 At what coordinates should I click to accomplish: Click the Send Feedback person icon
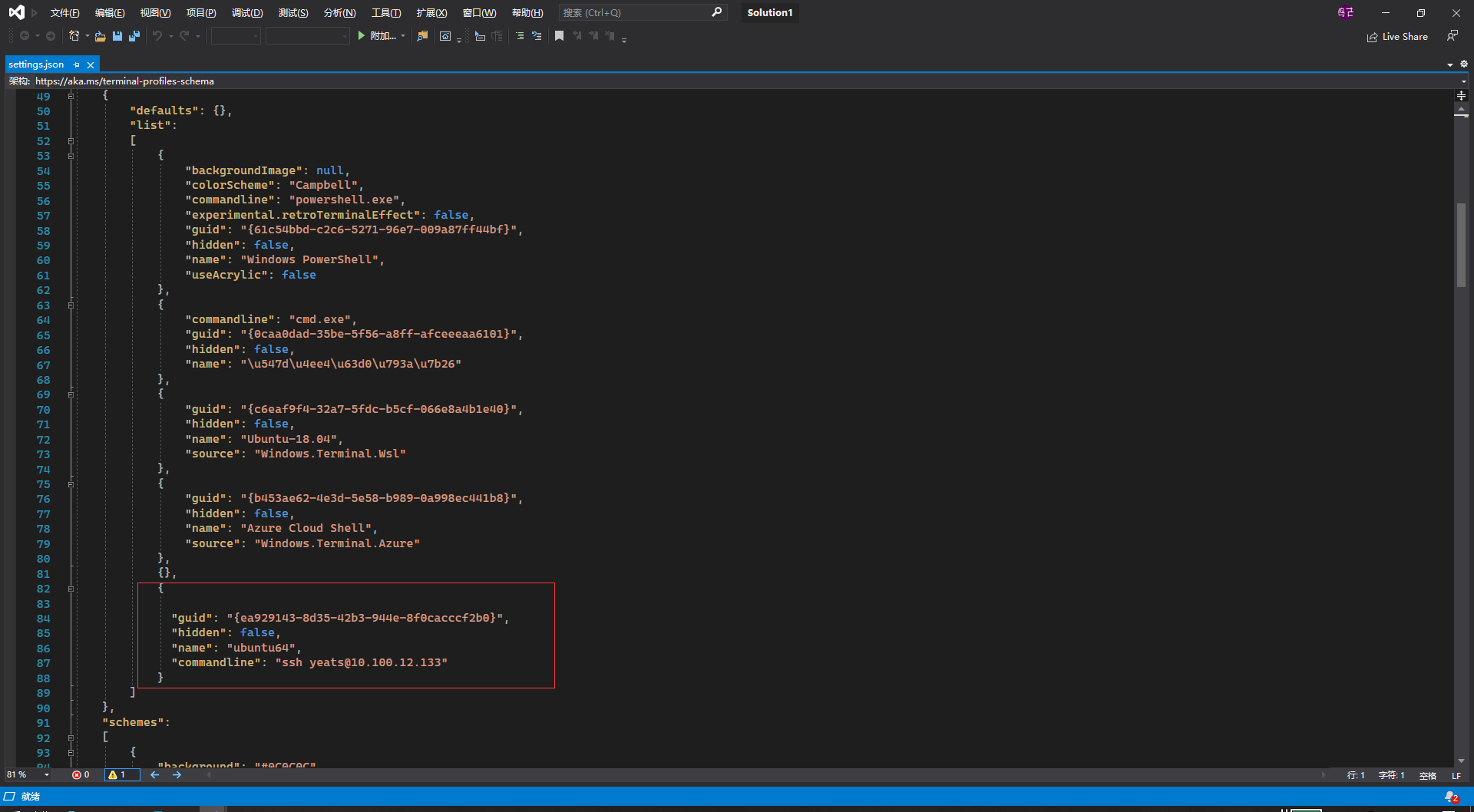pyautogui.click(x=1453, y=36)
